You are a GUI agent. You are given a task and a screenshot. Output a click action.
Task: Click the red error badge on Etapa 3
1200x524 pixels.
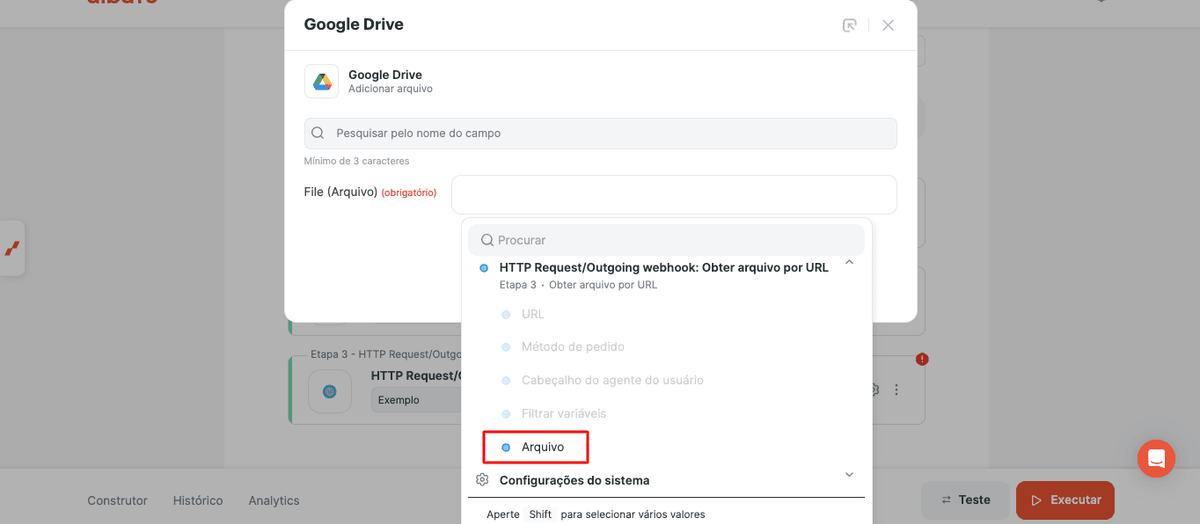point(922,359)
